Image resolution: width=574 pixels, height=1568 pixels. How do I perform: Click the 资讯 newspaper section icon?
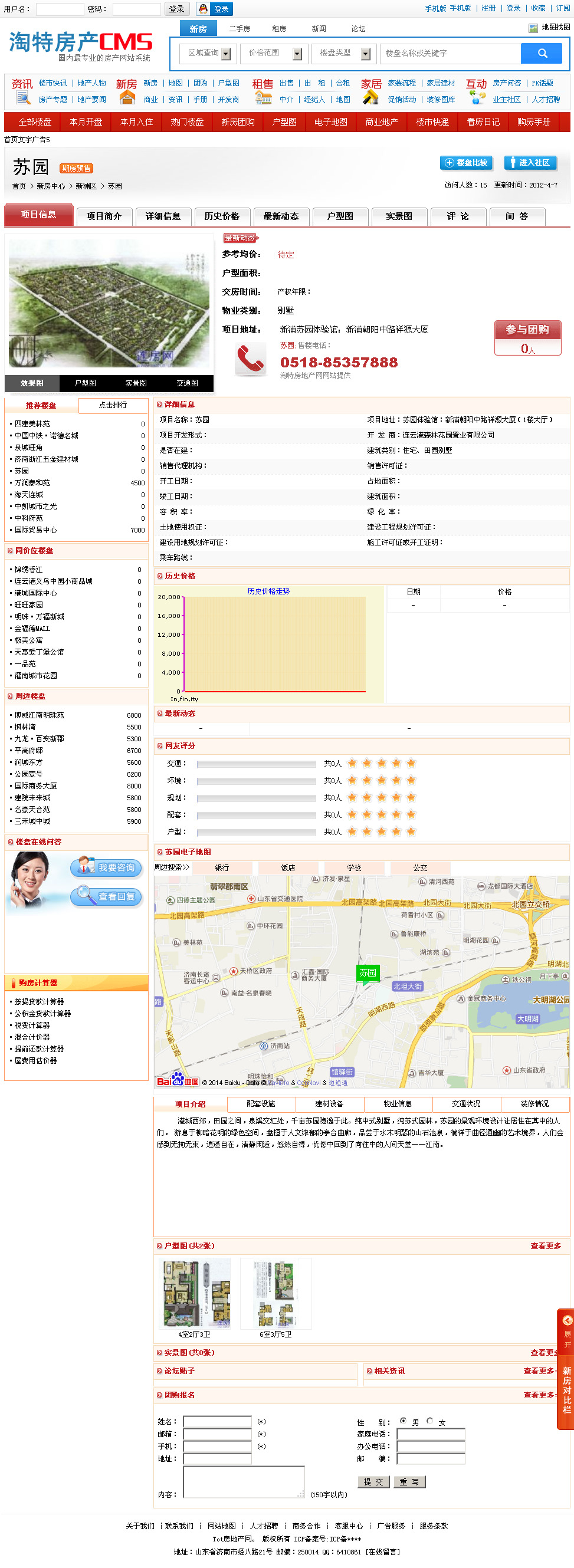(x=22, y=91)
